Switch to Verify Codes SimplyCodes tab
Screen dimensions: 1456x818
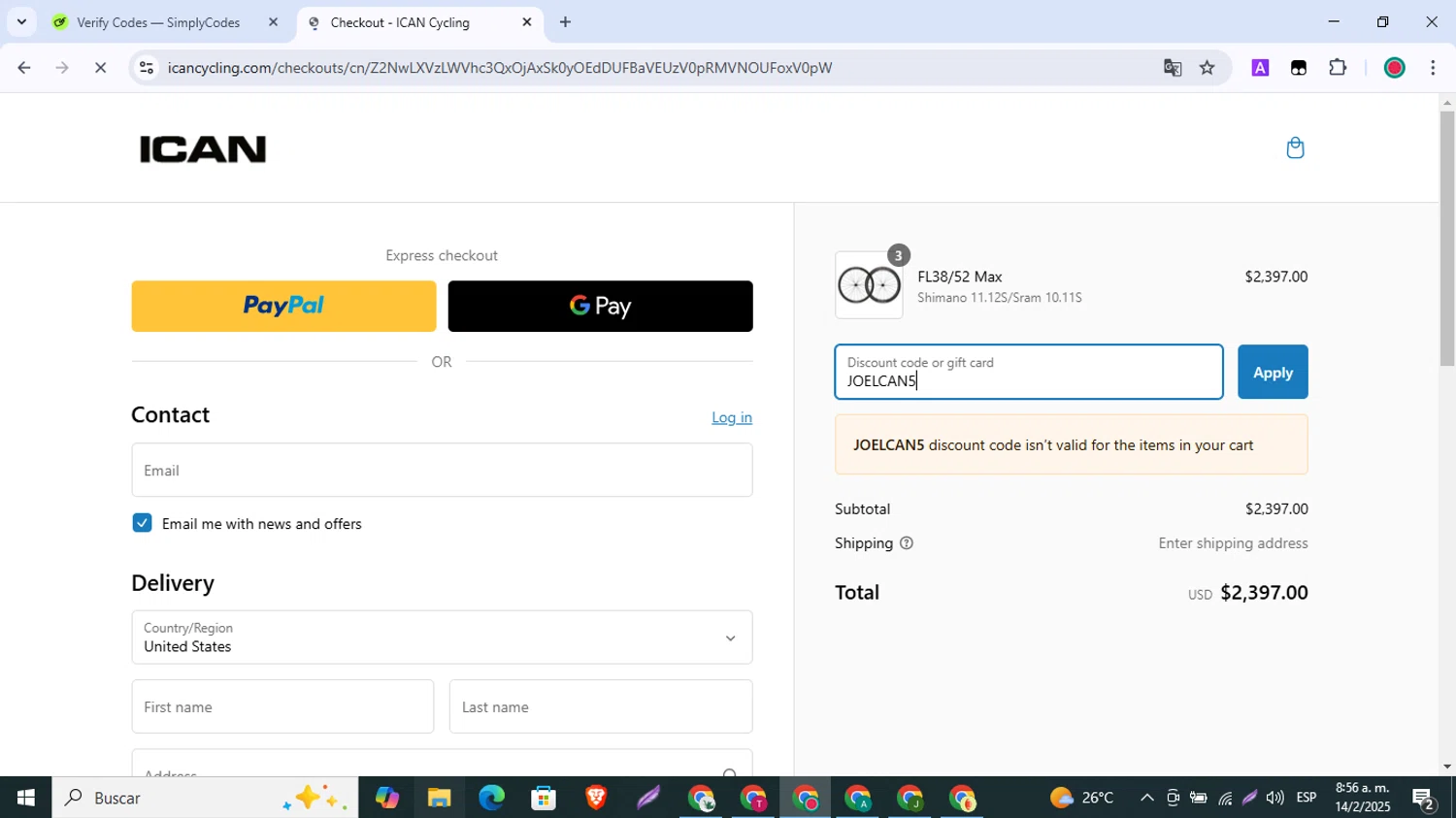pos(160,22)
